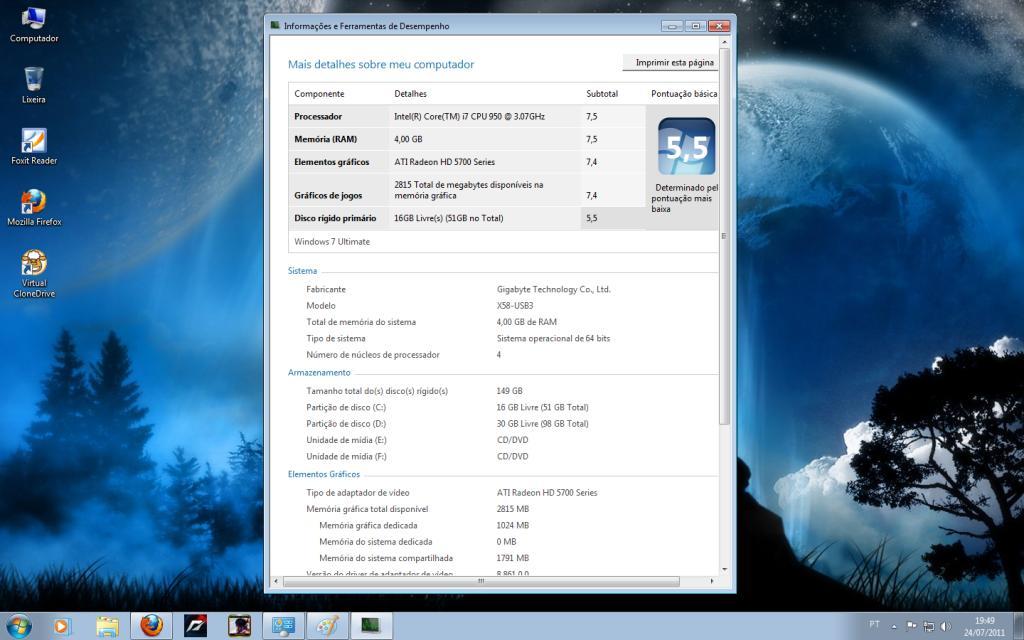The height and width of the screenshot is (640, 1024).
Task: Click the Windows 7 Ultimate text
Action: click(332, 242)
